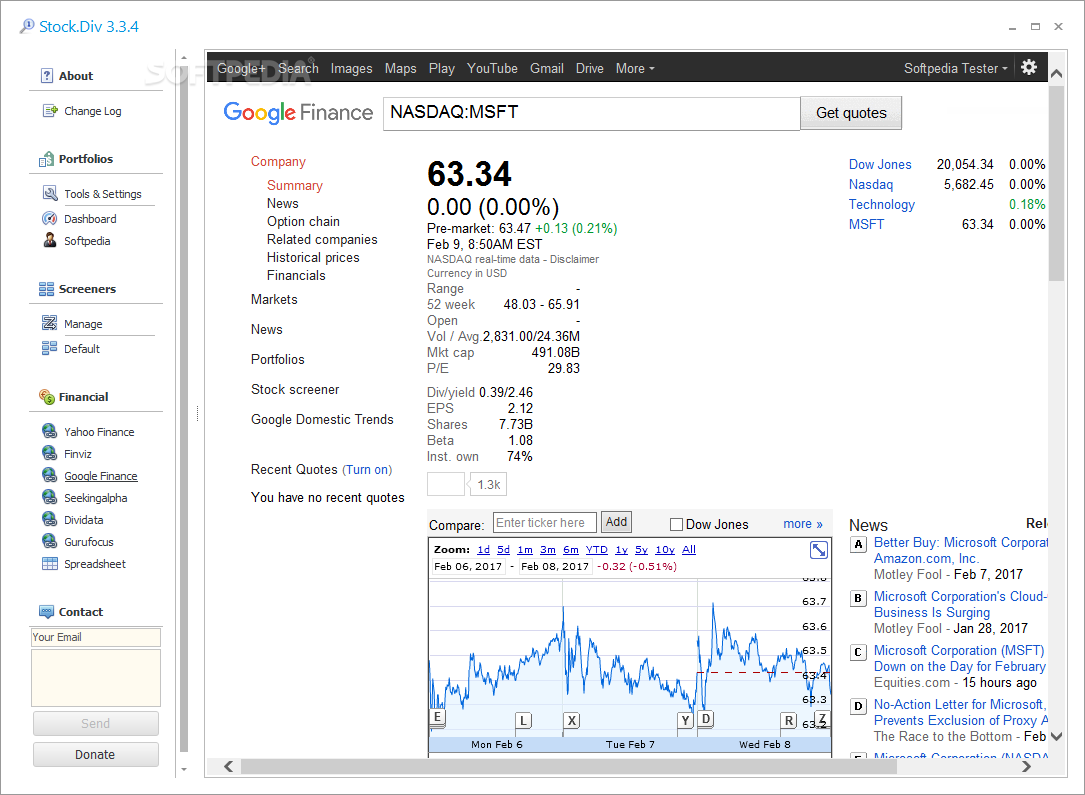Click the Get quotes button
The width and height of the screenshot is (1085, 795).
[x=851, y=113]
